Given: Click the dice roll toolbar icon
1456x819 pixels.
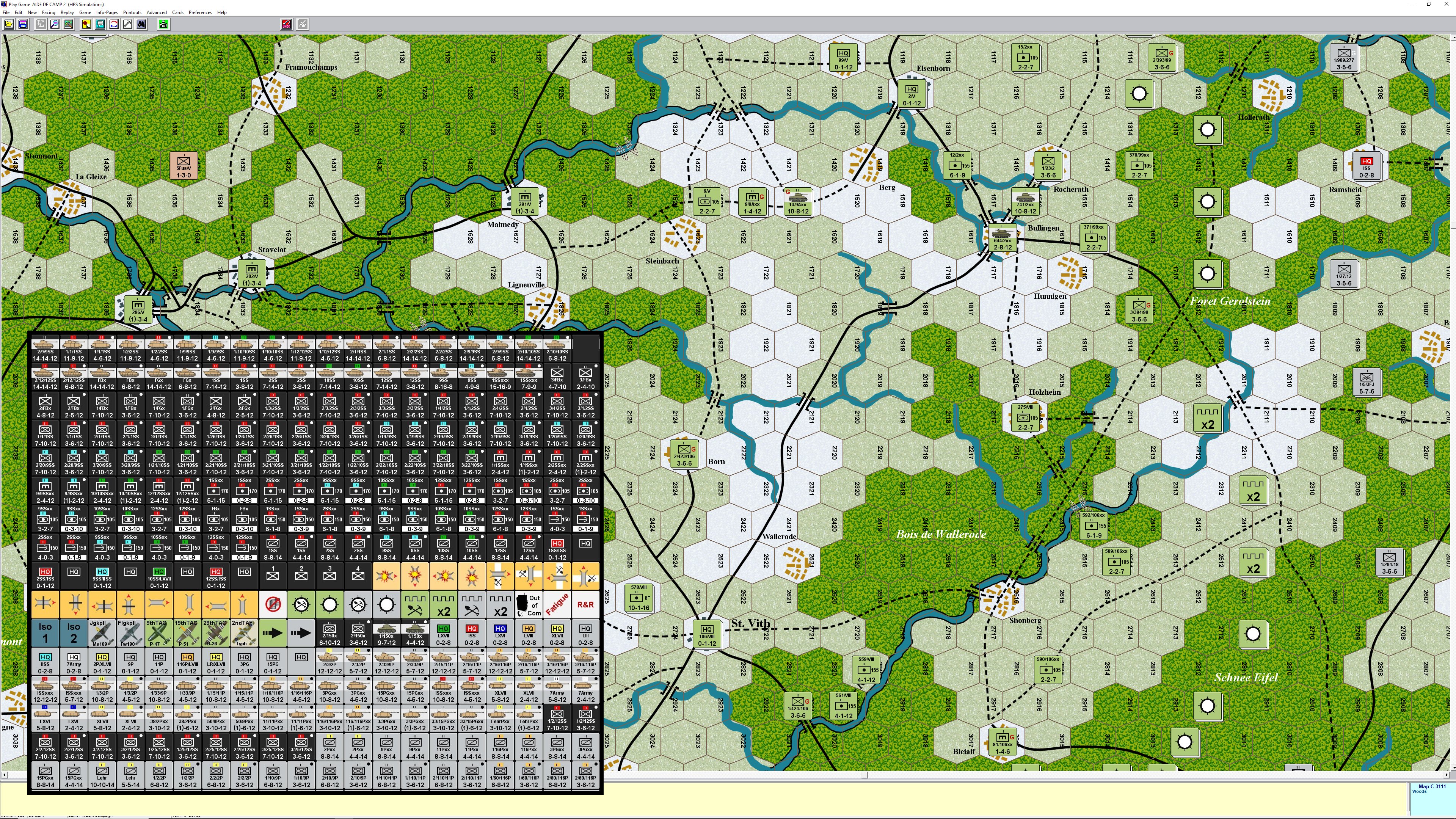Looking at the screenshot, I should pos(86,24).
